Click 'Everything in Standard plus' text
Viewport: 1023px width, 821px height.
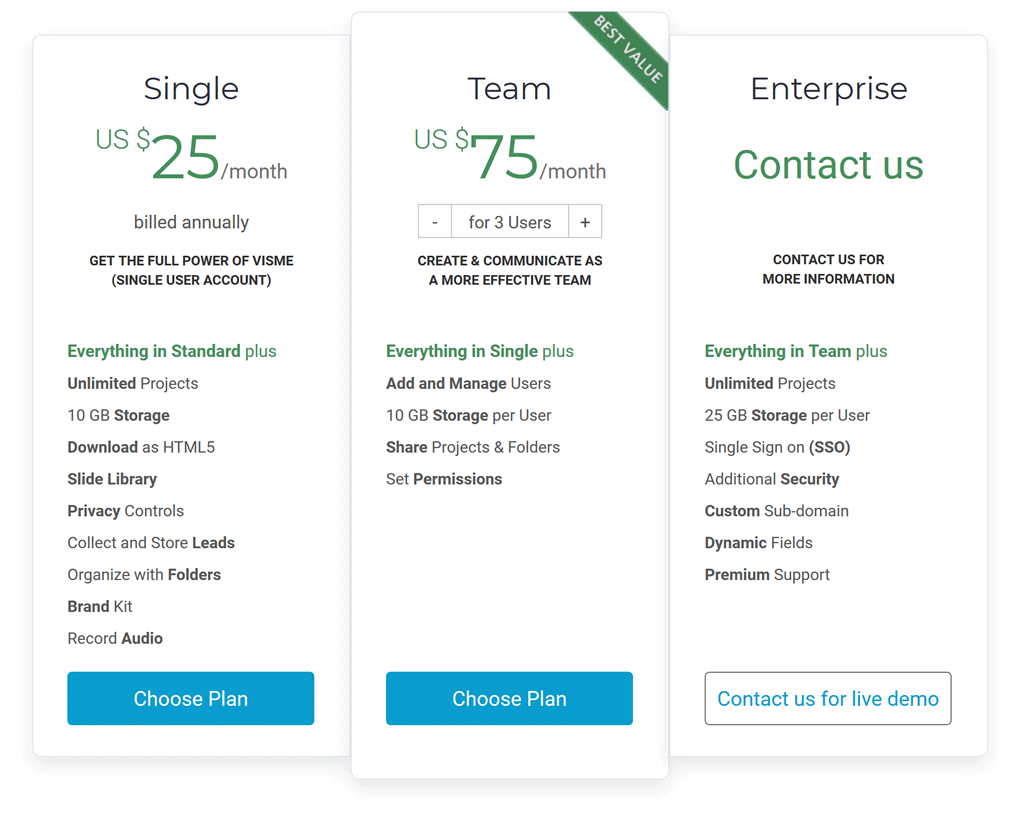(172, 351)
